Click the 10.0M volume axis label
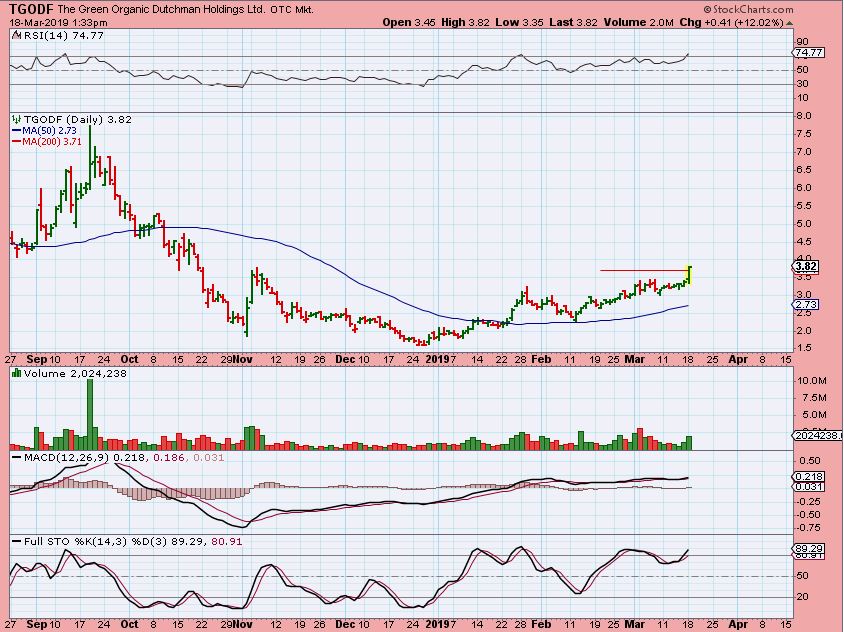844x632 pixels. pyautogui.click(x=811, y=381)
